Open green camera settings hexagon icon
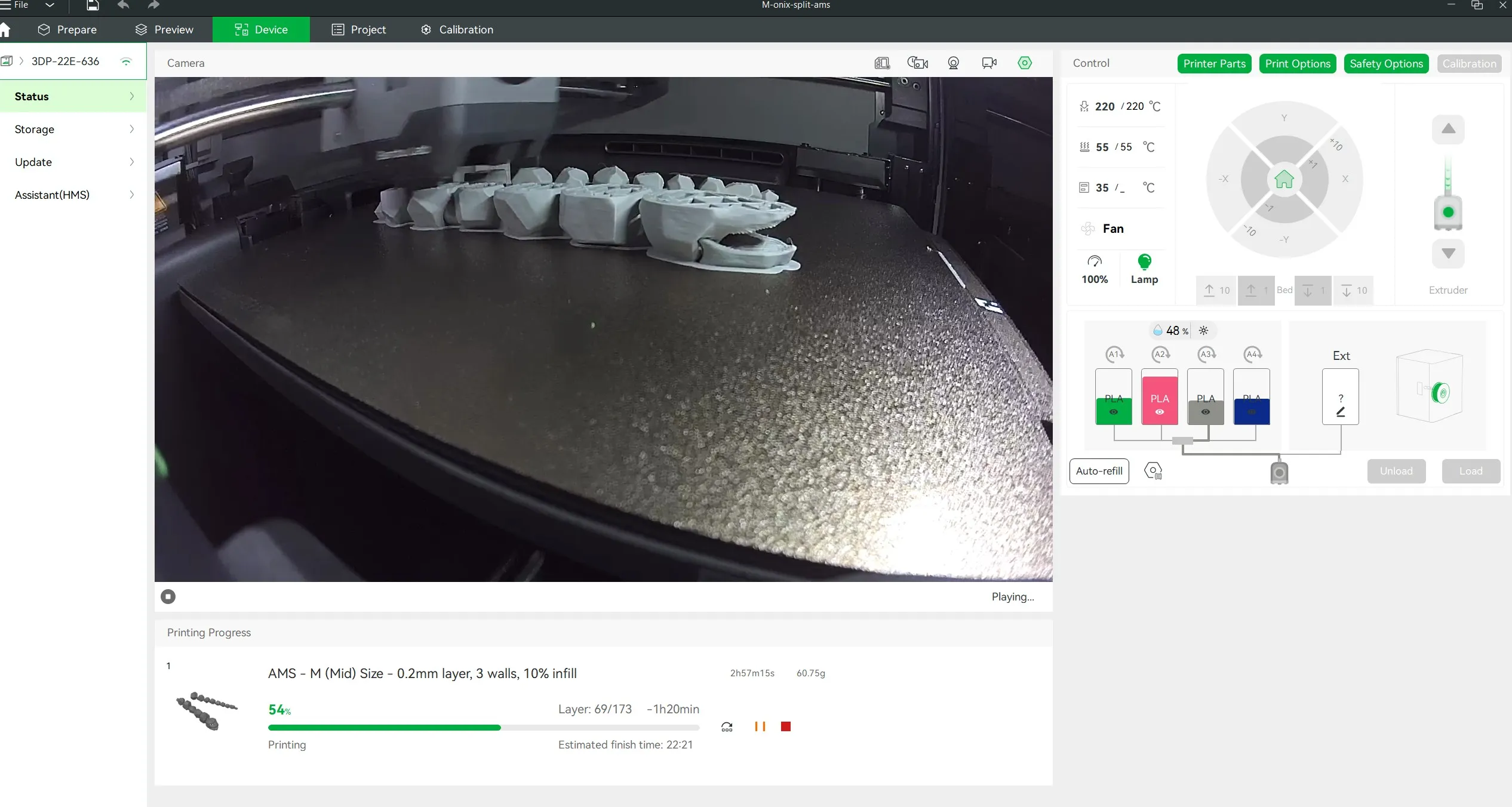Image resolution: width=1512 pixels, height=807 pixels. (1025, 63)
